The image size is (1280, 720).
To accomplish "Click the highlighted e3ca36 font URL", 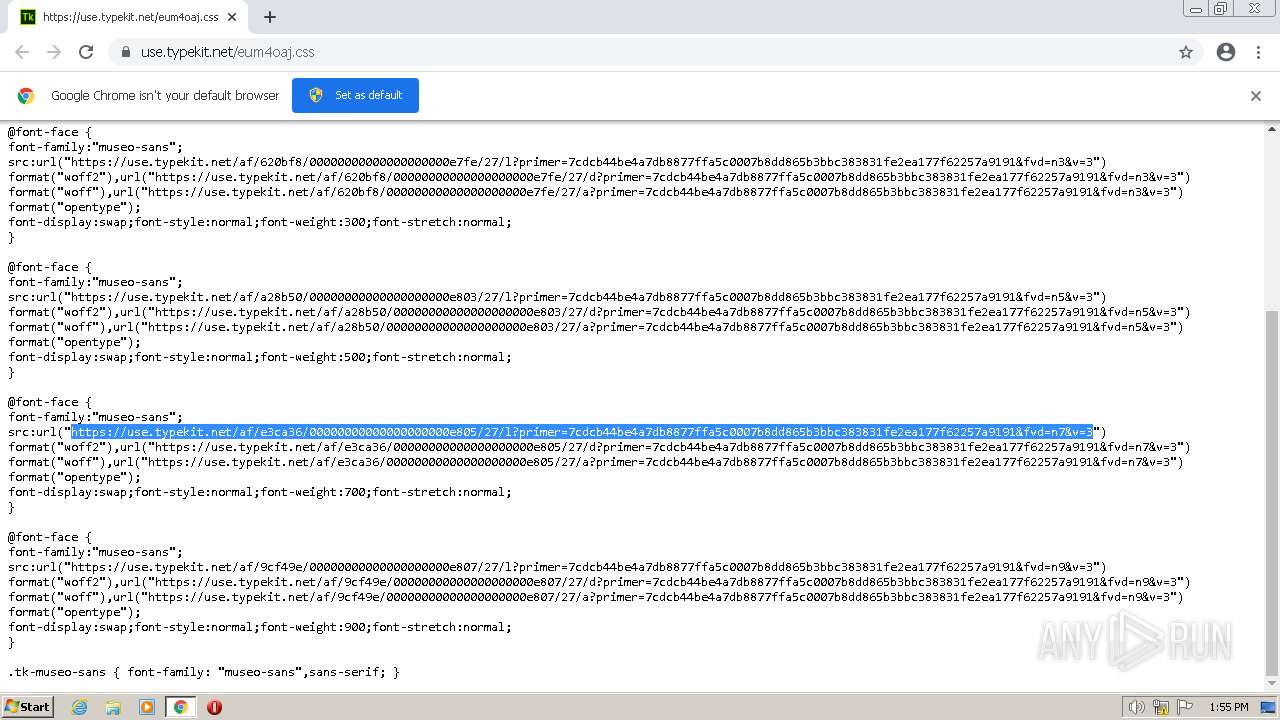I will pyautogui.click(x=582, y=432).
